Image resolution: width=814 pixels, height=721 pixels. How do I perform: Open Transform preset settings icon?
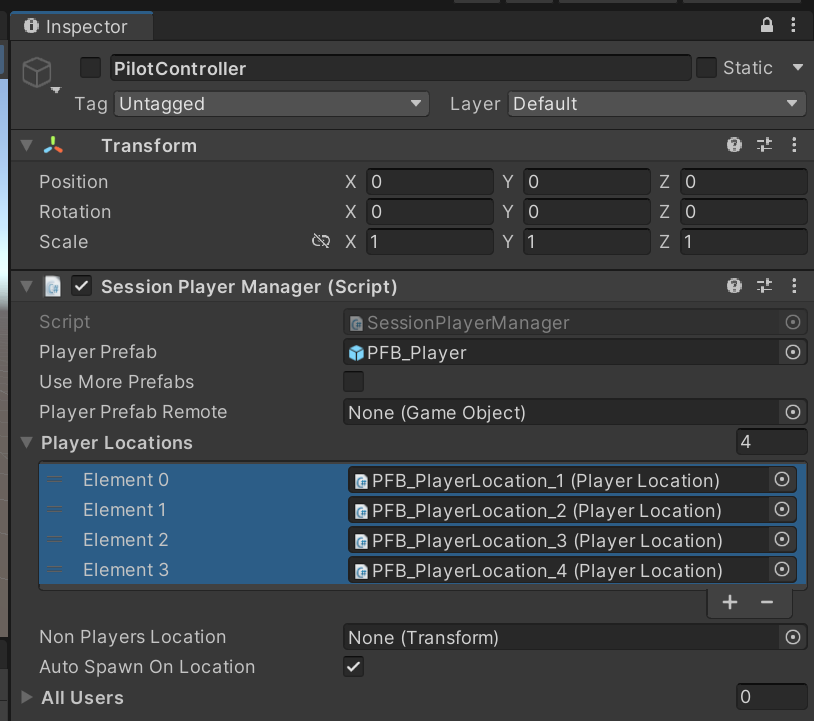tap(765, 145)
